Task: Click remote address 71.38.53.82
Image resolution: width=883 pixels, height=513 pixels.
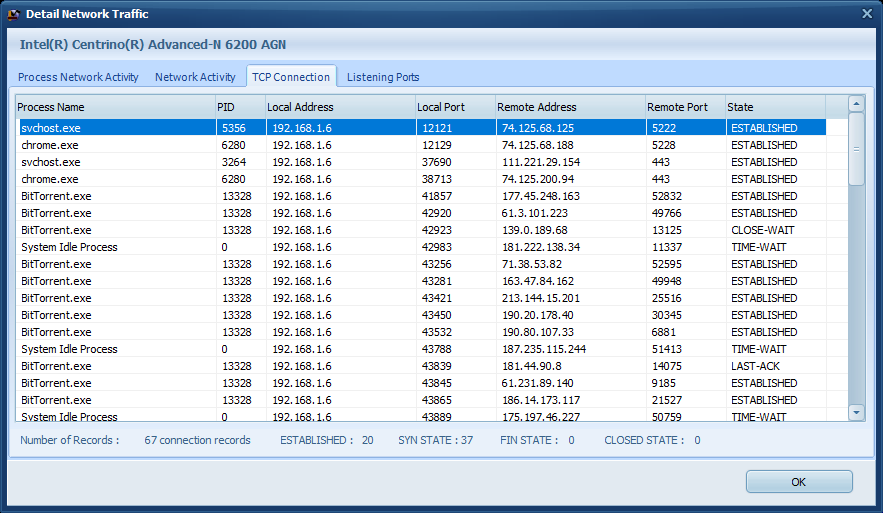Action: point(532,264)
